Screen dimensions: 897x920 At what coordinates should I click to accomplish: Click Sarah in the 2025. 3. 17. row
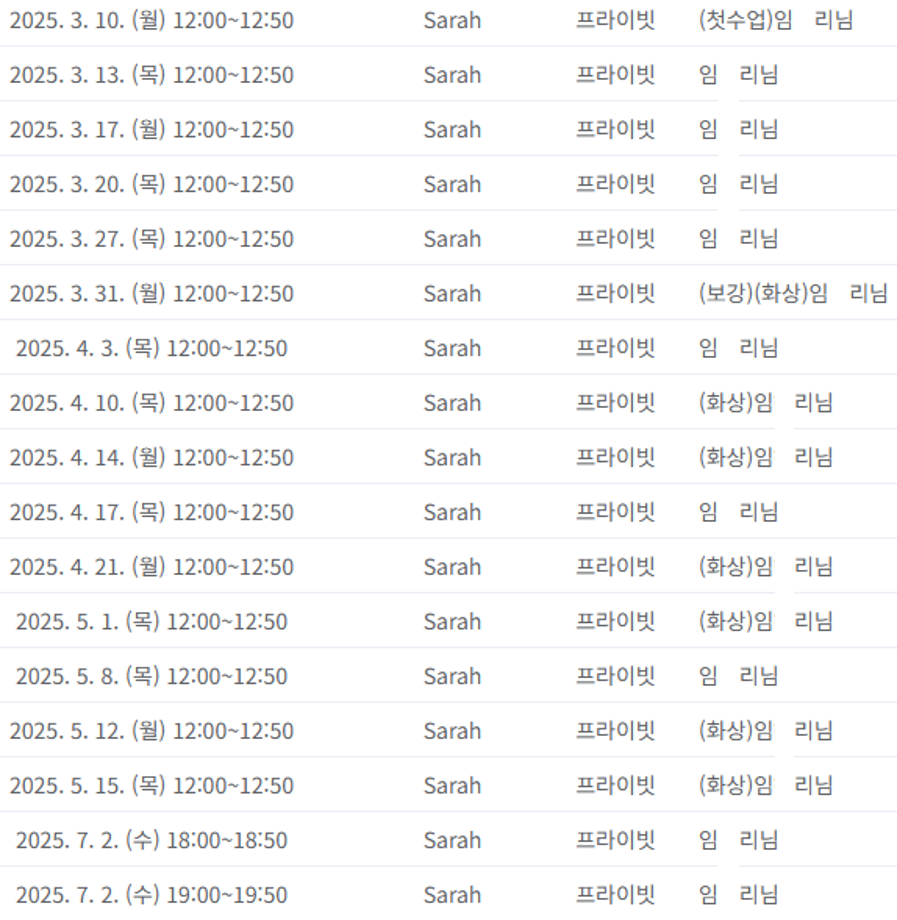pos(452,130)
